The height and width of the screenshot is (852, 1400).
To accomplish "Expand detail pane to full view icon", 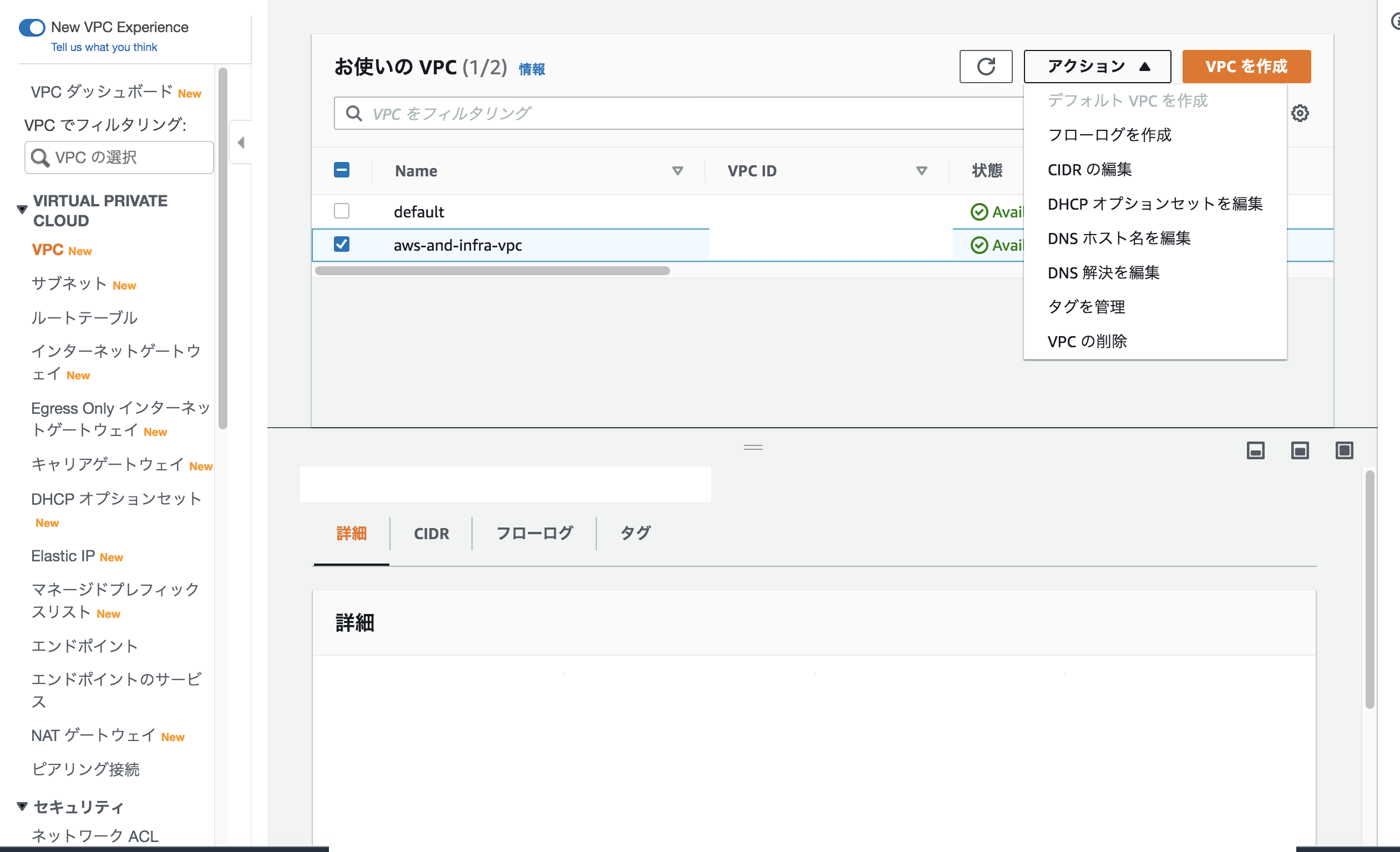I will click(1345, 450).
